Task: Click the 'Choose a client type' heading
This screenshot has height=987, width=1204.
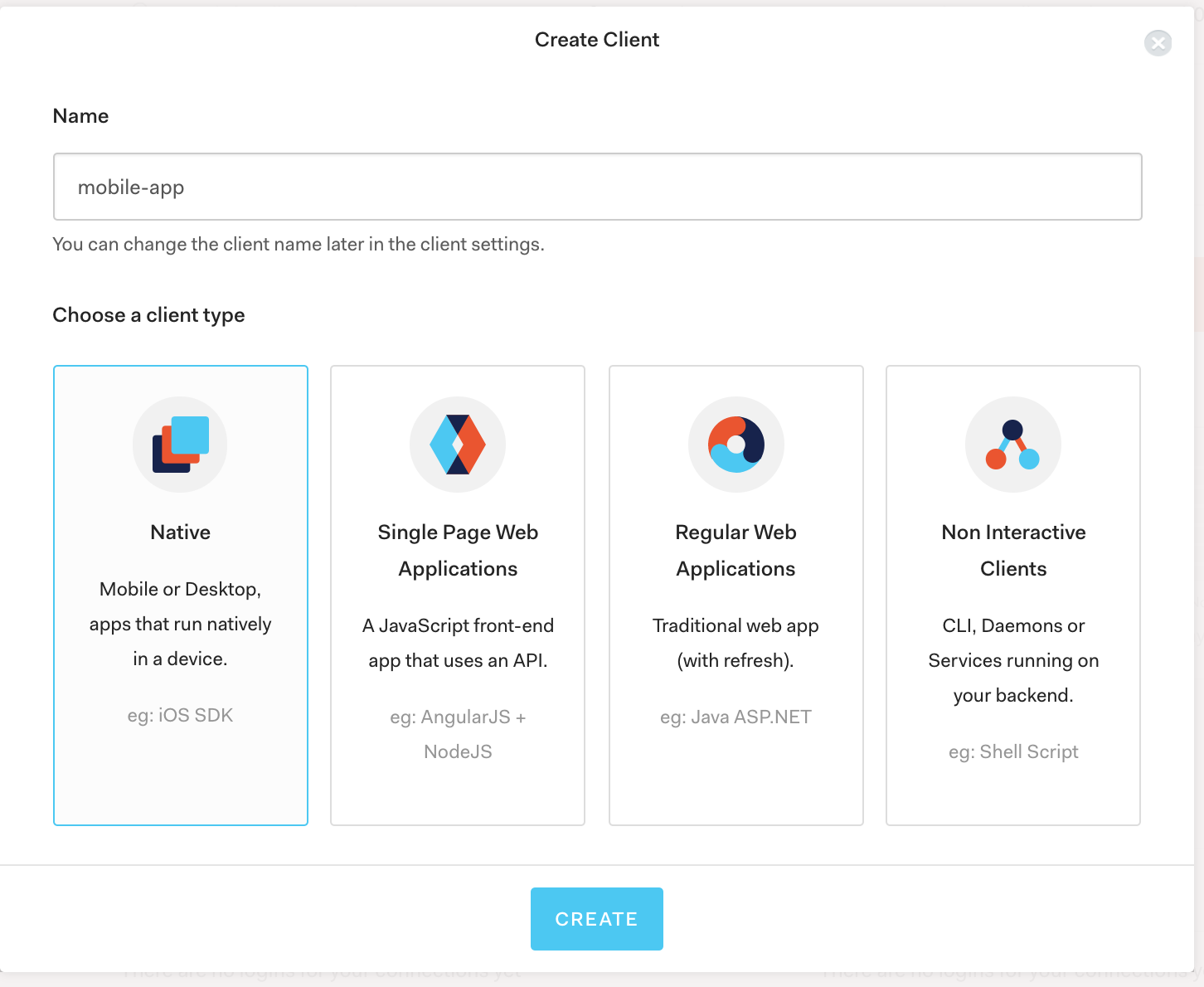Action: click(x=148, y=315)
